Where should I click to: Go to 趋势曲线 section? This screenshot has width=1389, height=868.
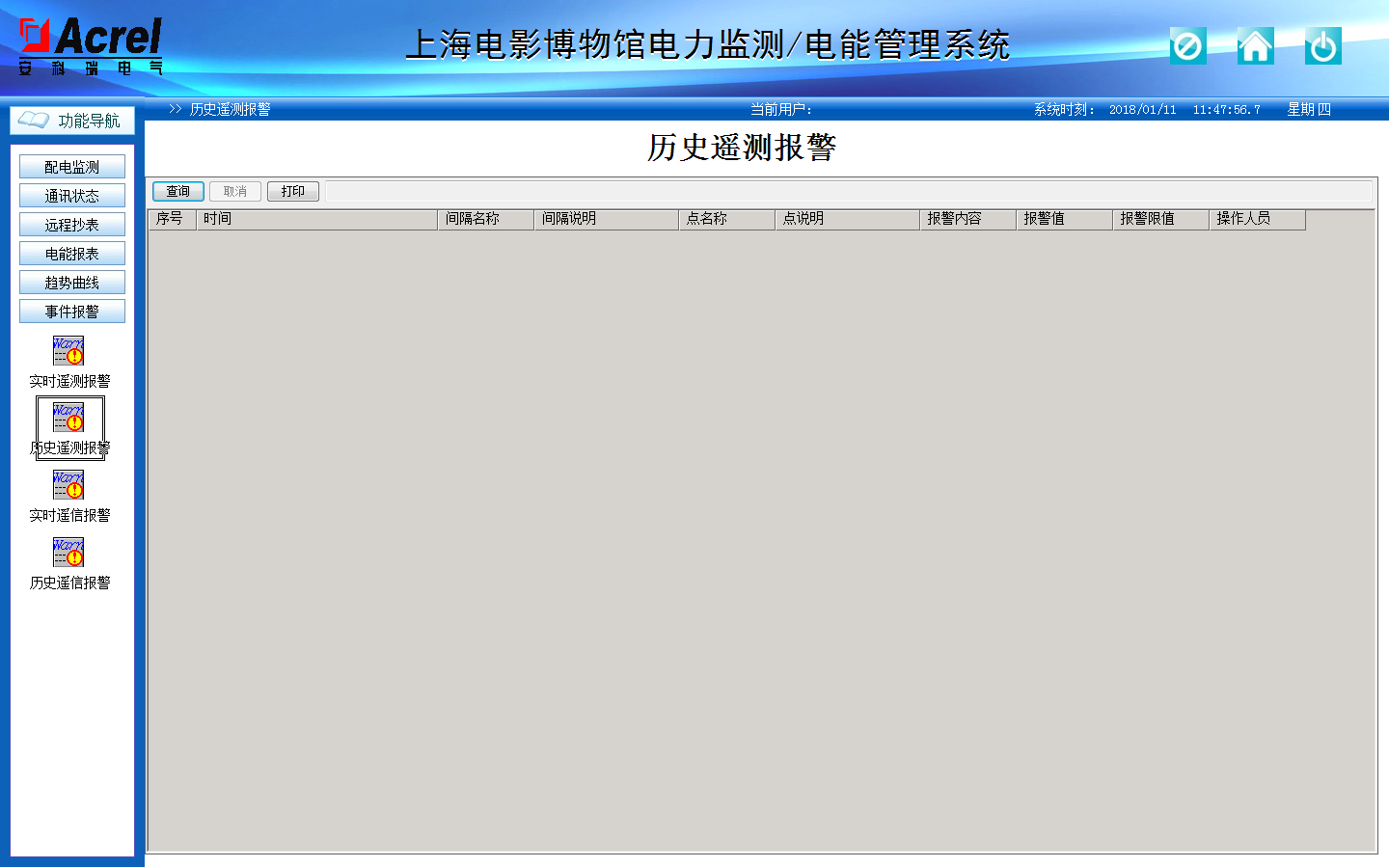click(72, 283)
